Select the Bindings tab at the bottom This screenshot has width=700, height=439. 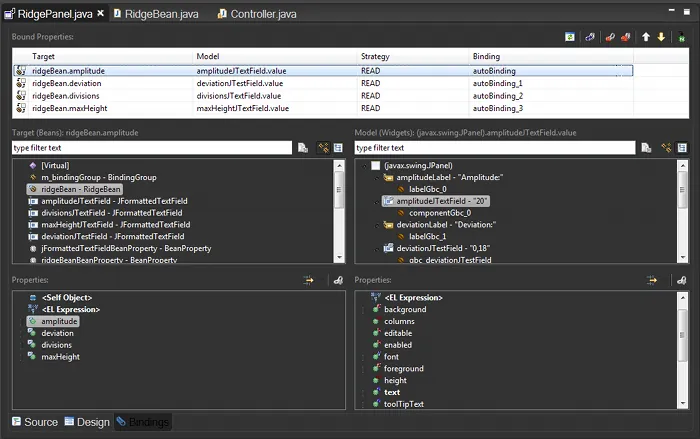click(x=143, y=422)
